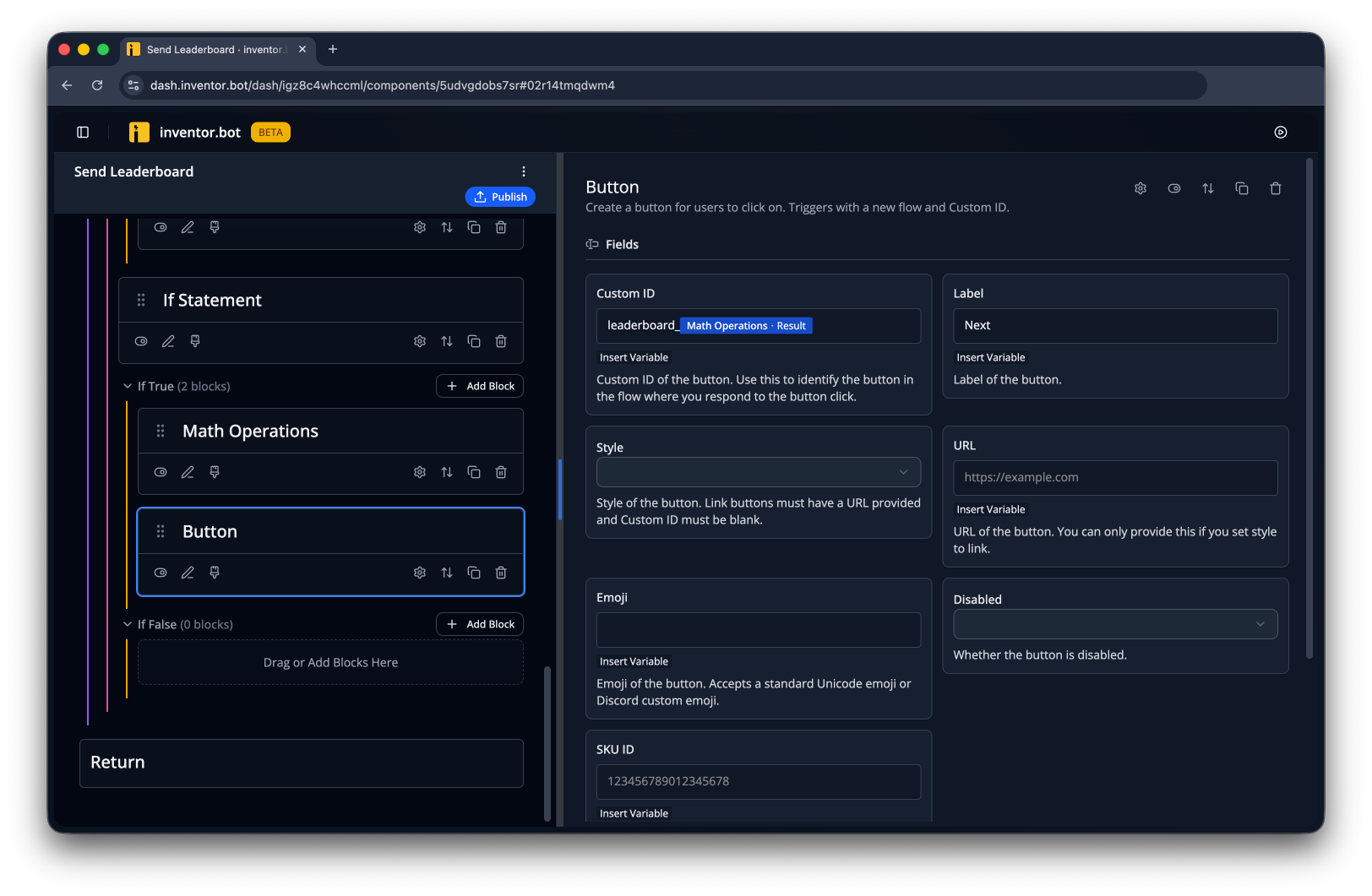Select the Send Leaderboard browser tab
The width and height of the screenshot is (1372, 896).
pyautogui.click(x=218, y=50)
